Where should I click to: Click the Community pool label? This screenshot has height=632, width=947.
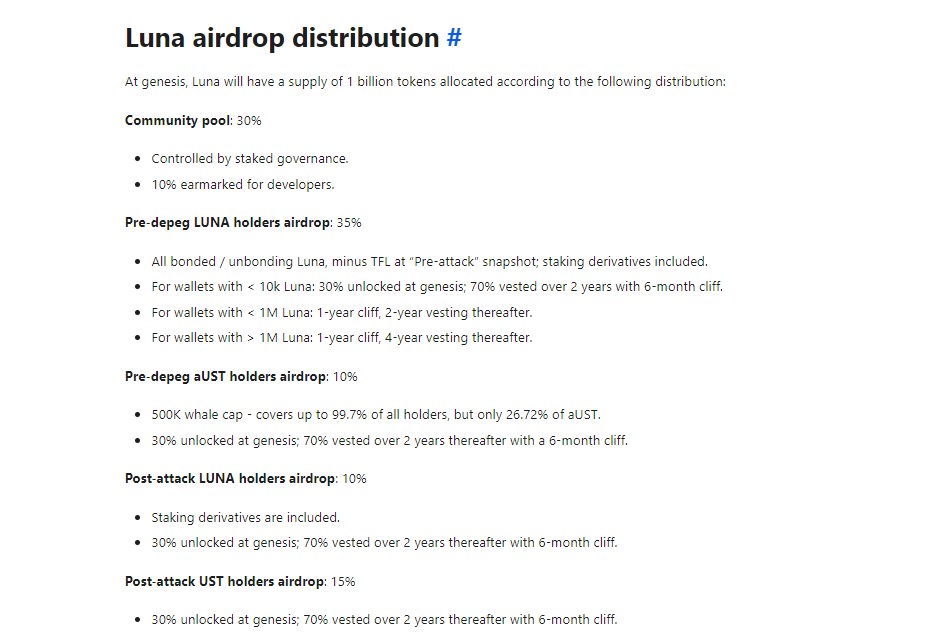(x=178, y=120)
